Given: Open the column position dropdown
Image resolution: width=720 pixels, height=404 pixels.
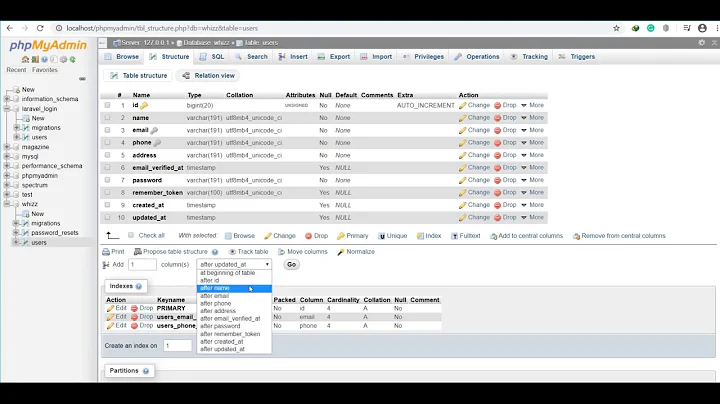Looking at the screenshot, I should (234, 264).
